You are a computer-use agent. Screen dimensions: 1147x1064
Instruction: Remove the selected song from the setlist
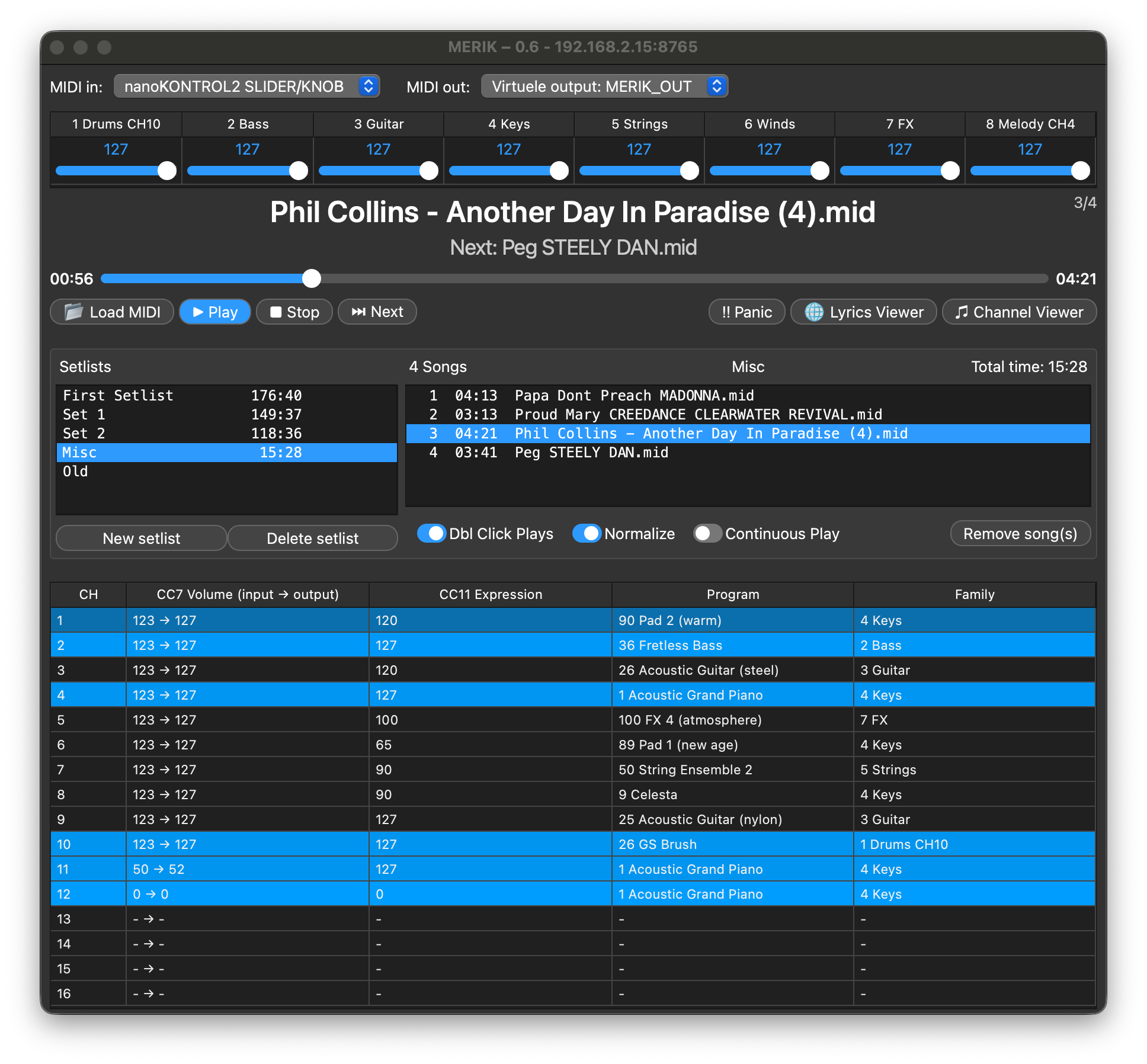(1020, 533)
